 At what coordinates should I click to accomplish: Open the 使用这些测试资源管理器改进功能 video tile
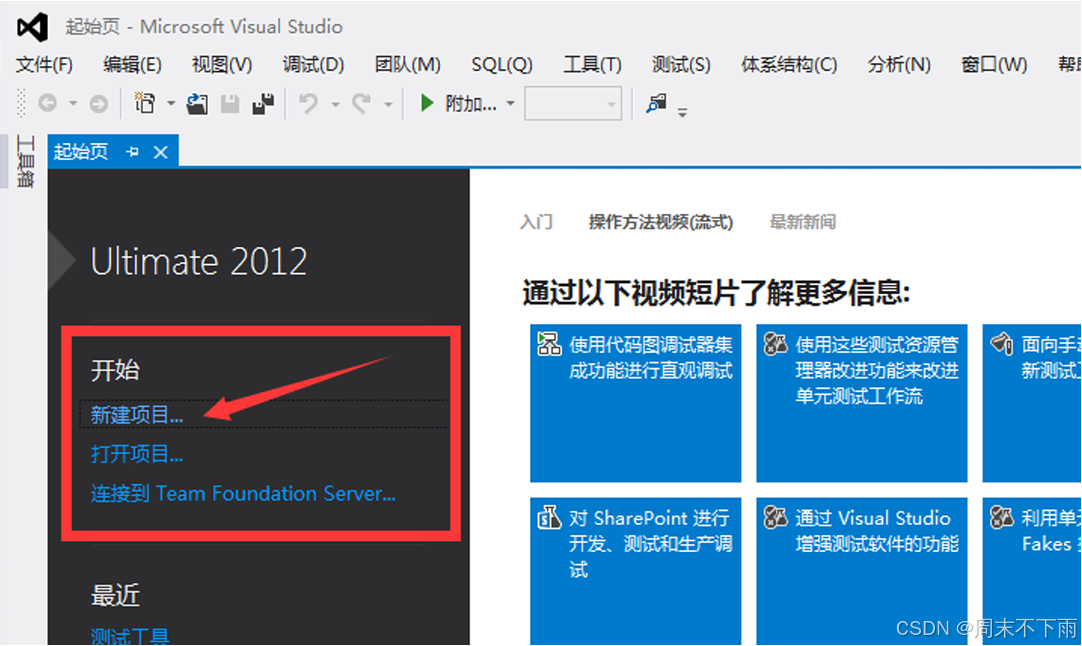tap(862, 403)
